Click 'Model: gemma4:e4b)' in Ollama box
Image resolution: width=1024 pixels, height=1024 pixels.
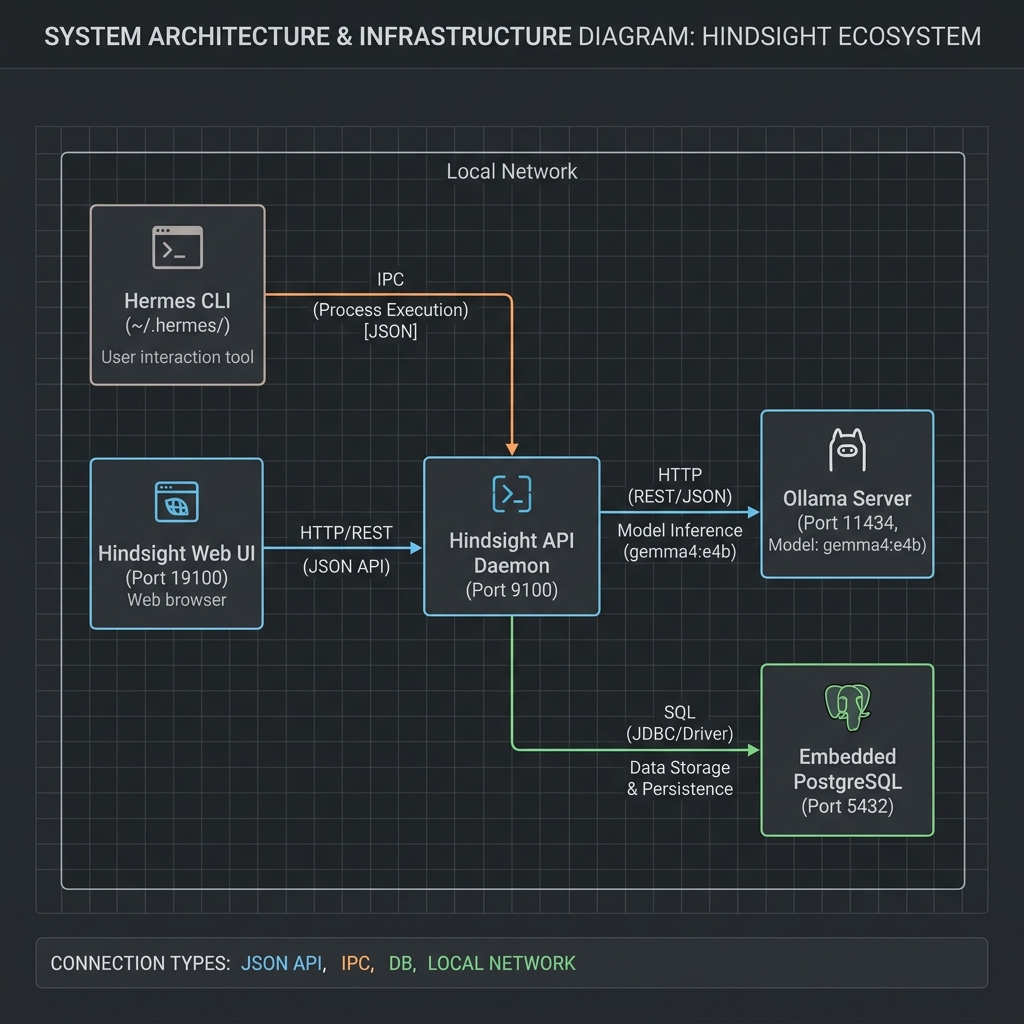(x=847, y=545)
